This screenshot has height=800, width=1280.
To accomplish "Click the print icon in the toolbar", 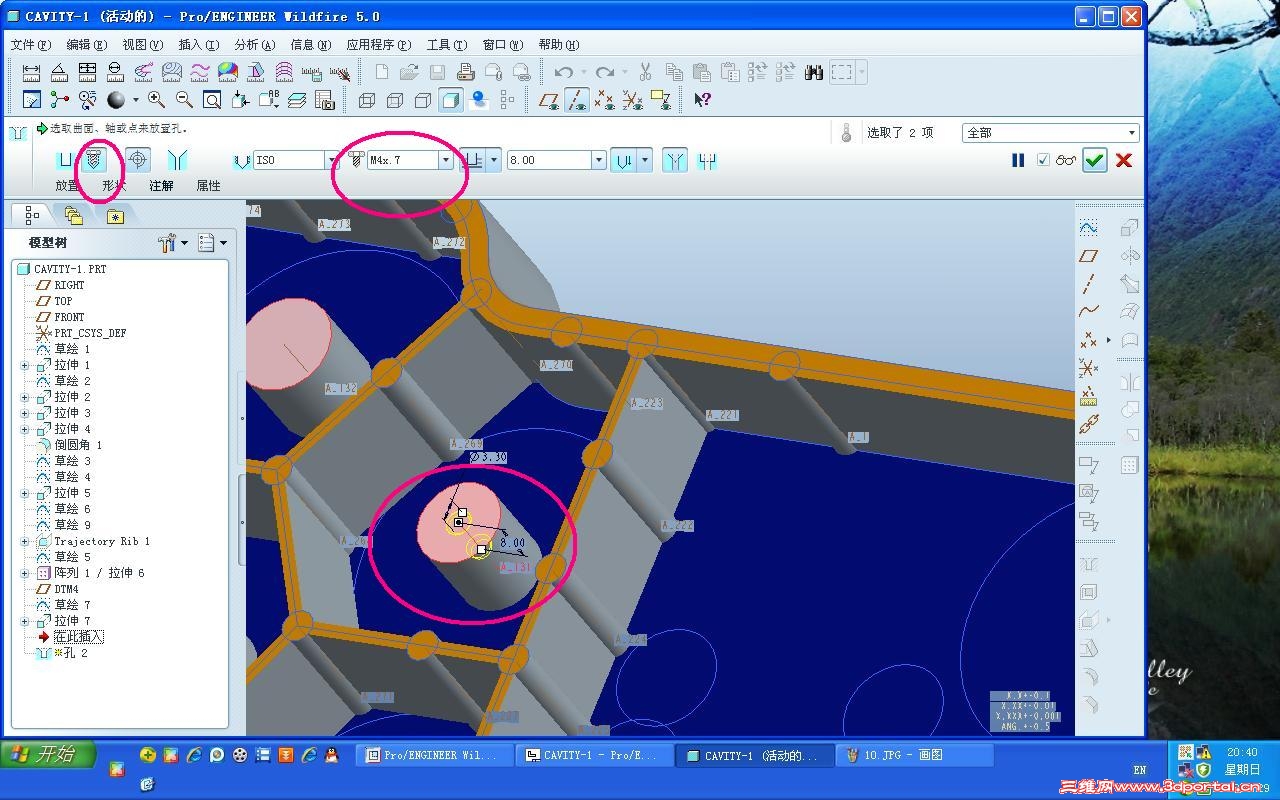I will pos(465,72).
